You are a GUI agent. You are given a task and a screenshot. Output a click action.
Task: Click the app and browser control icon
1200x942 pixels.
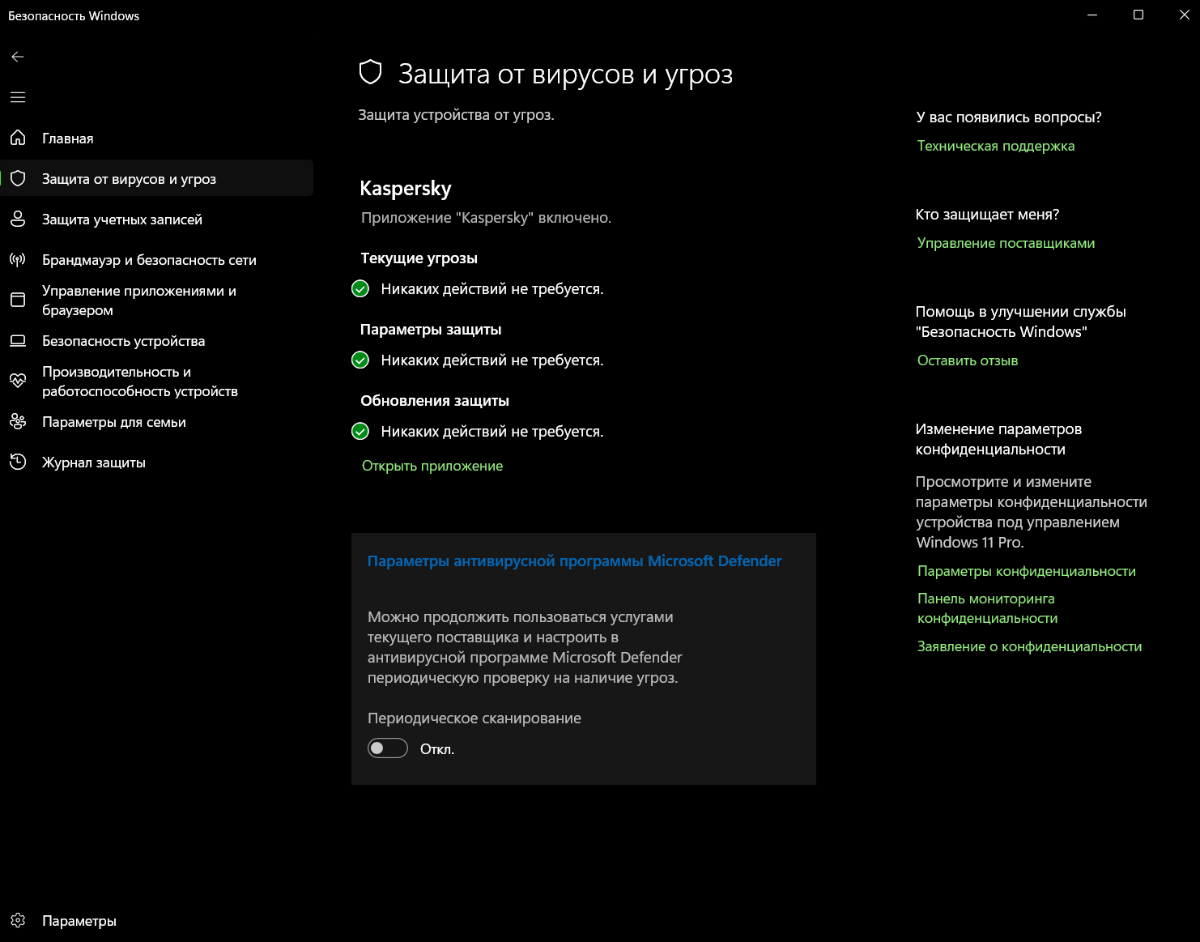pos(17,300)
